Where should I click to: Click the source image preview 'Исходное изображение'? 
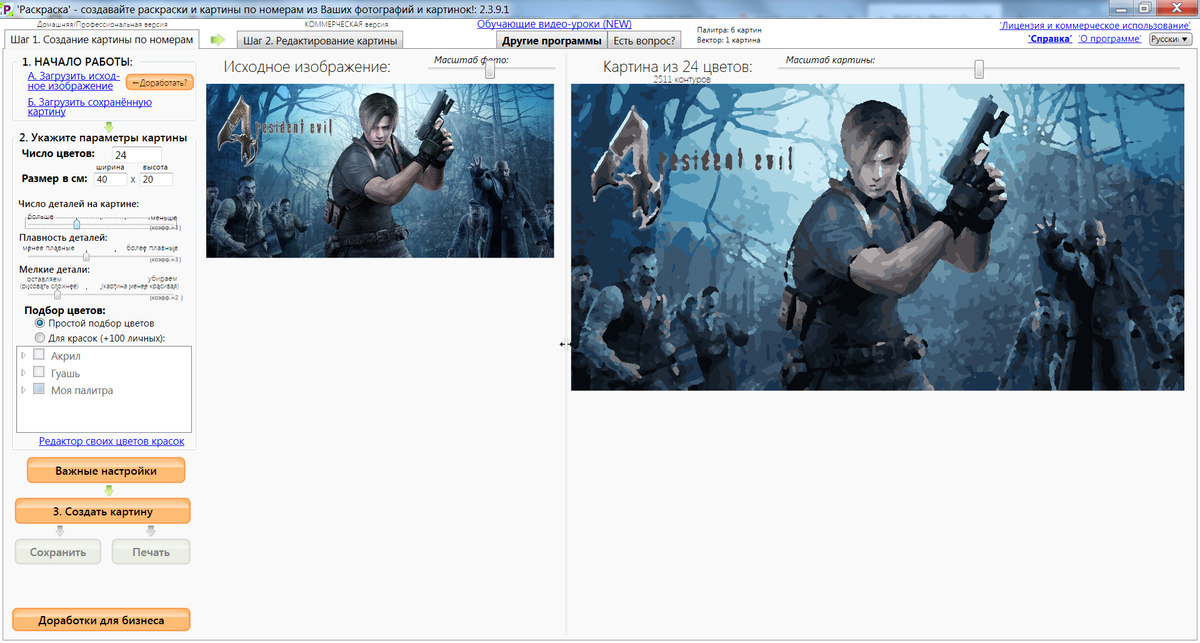click(x=380, y=171)
